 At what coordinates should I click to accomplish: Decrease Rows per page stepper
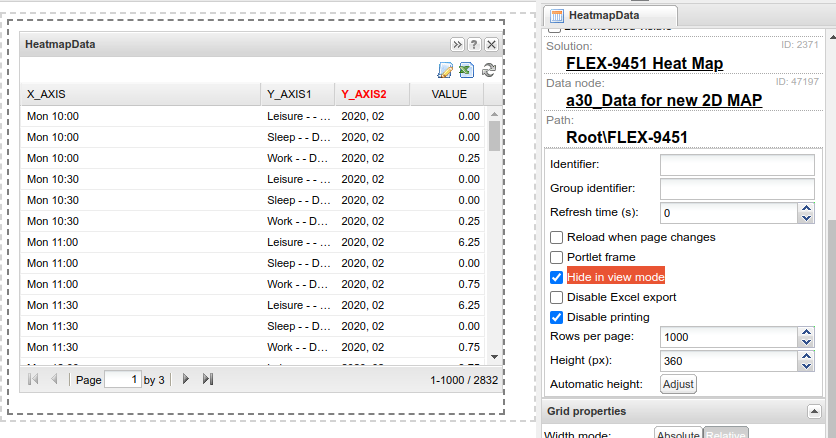click(806, 342)
